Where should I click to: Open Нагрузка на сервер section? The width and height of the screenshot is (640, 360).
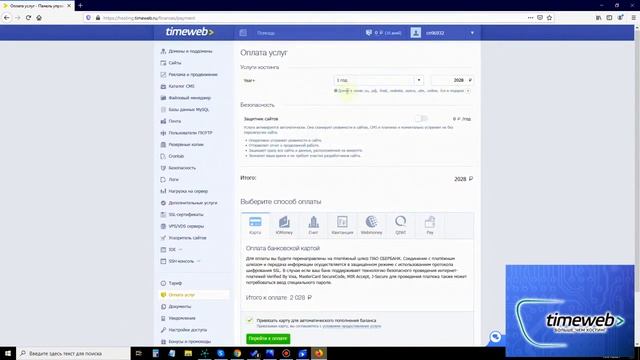tap(184, 191)
